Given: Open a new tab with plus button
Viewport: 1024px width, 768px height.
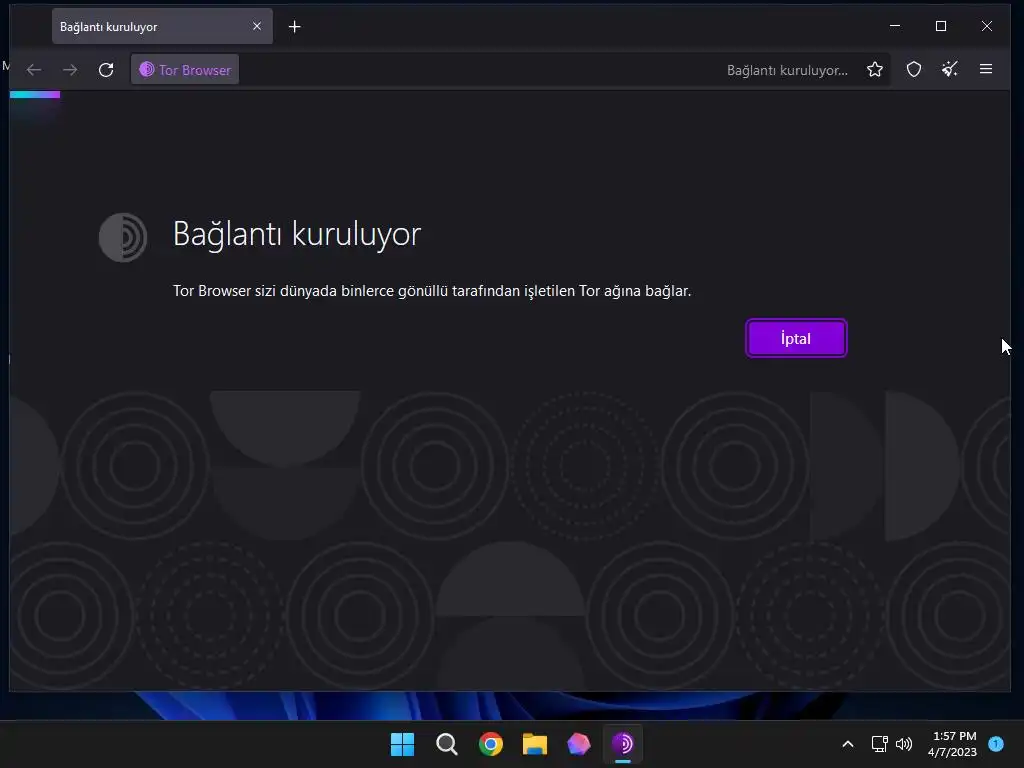Looking at the screenshot, I should click(x=295, y=27).
